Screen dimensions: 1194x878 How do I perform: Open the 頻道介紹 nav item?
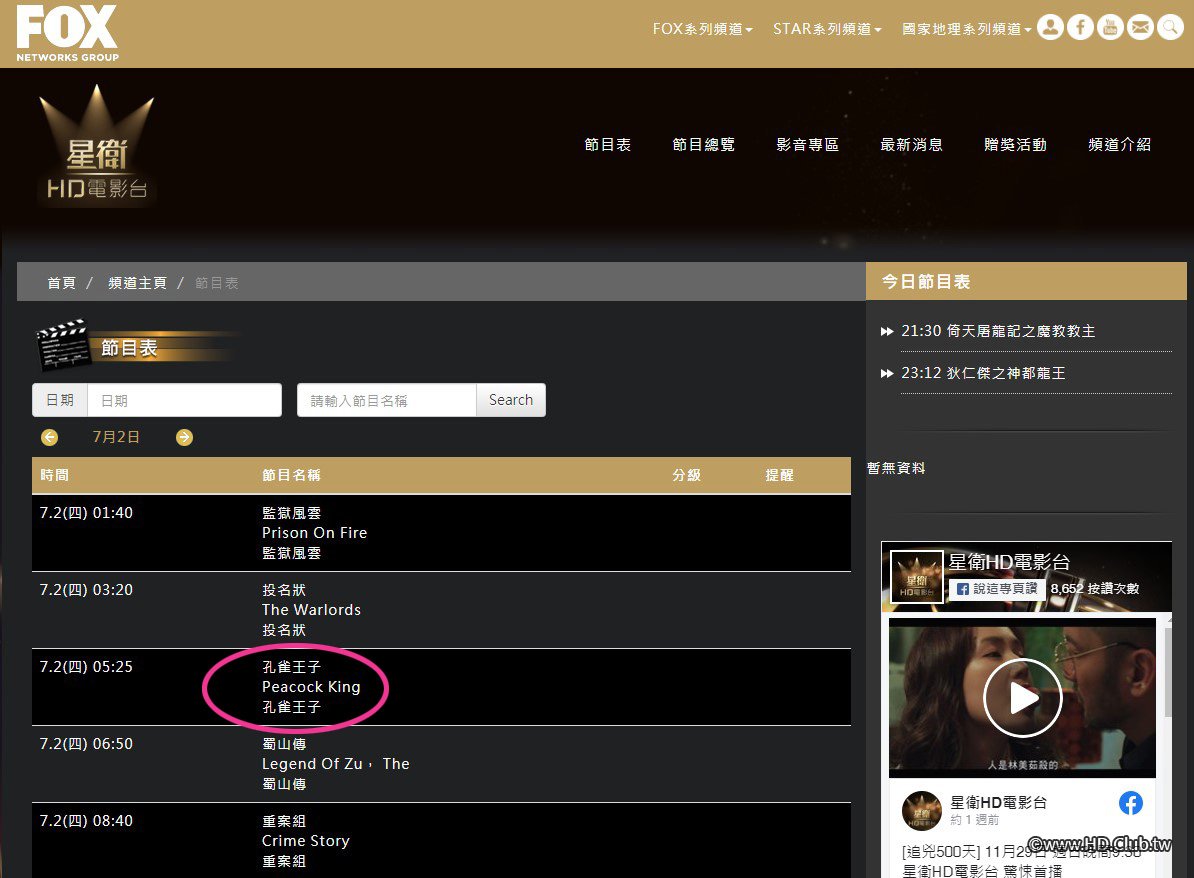click(1119, 145)
